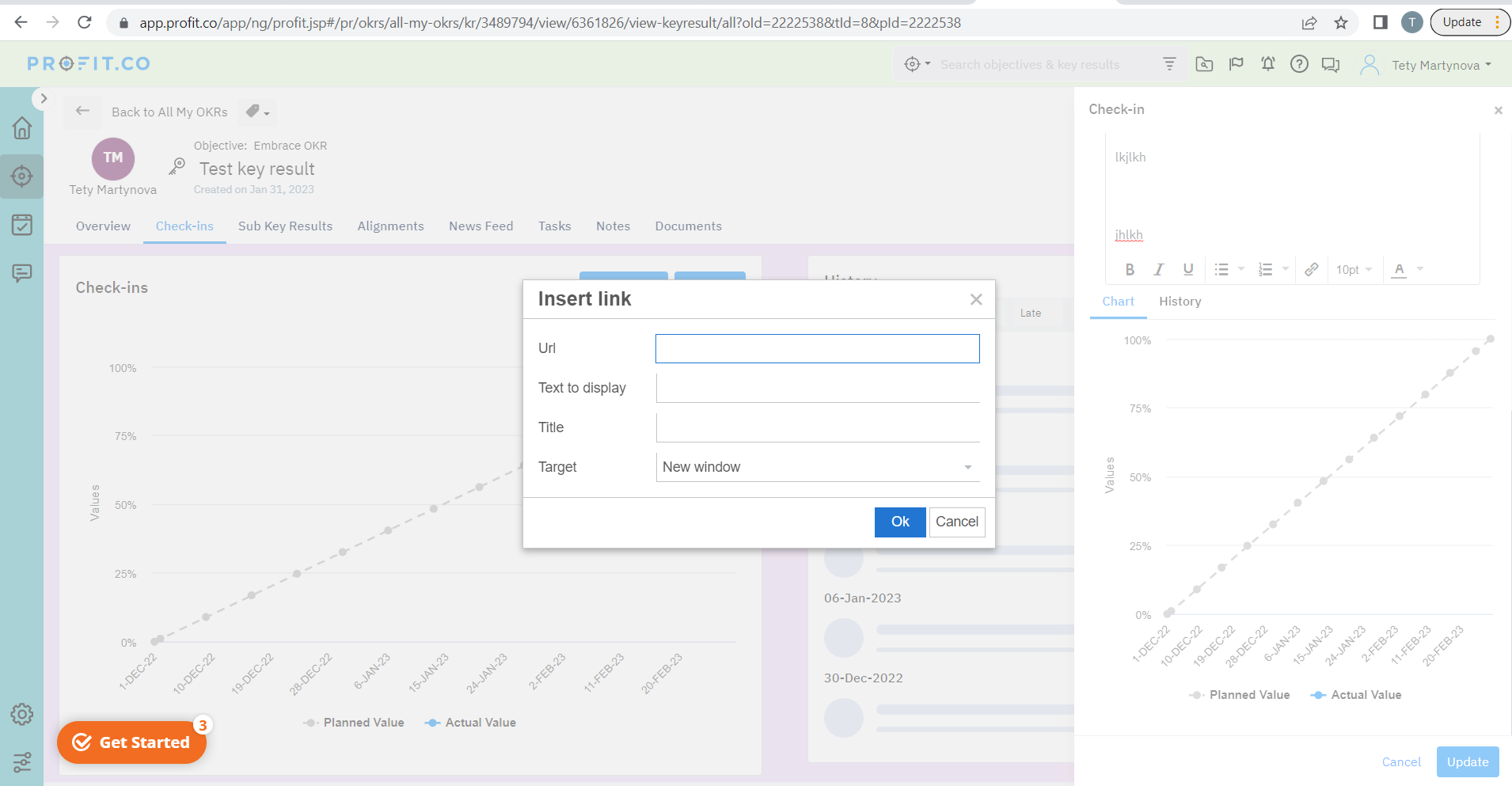Toggle numbered list in Check-in editor
This screenshot has width=1512, height=786.
1266,270
